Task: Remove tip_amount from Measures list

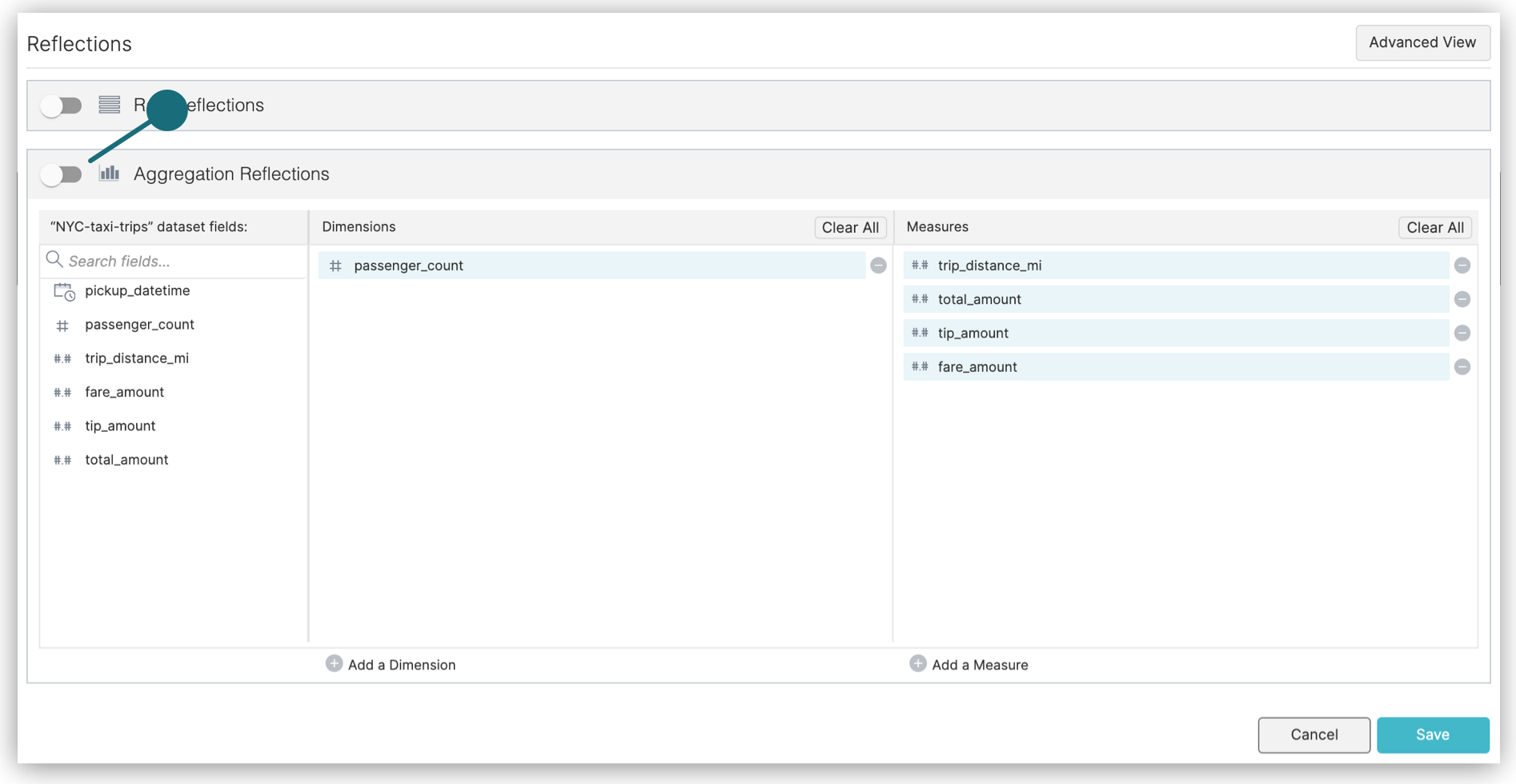Action: pos(1462,333)
